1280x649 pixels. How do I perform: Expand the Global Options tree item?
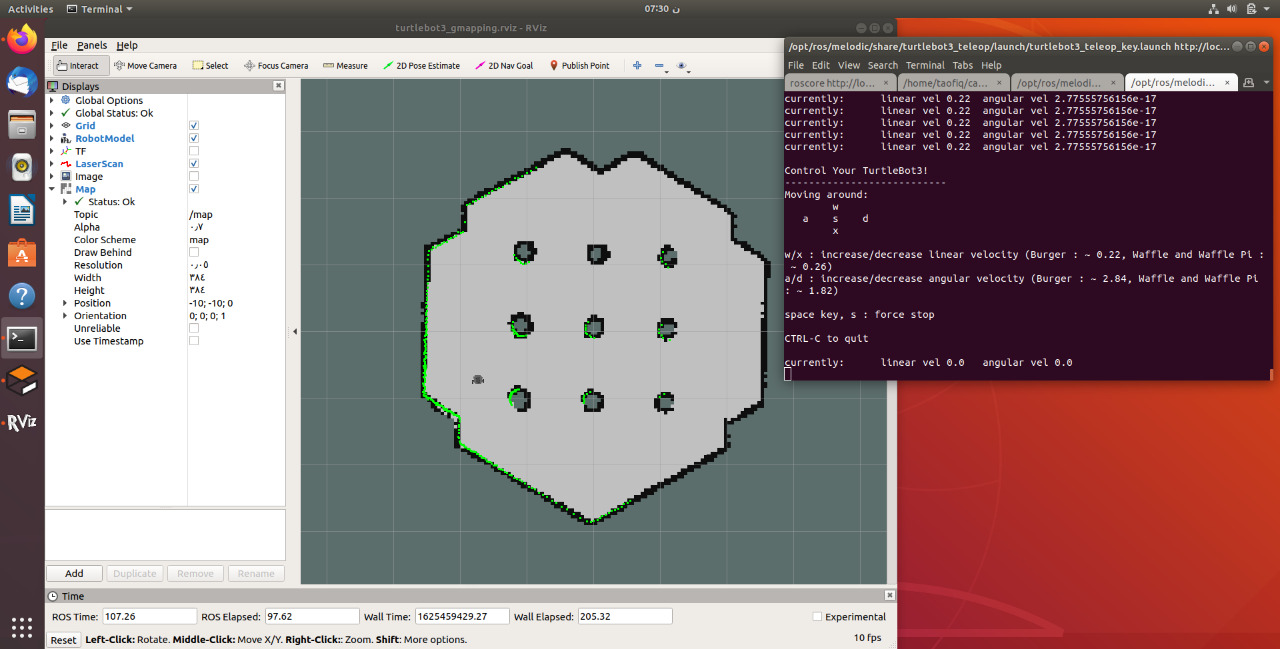[53, 100]
